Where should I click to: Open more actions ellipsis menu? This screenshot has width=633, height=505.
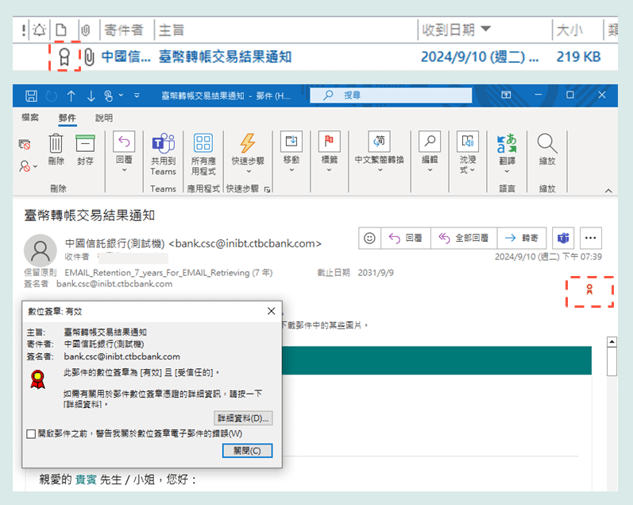coord(591,238)
